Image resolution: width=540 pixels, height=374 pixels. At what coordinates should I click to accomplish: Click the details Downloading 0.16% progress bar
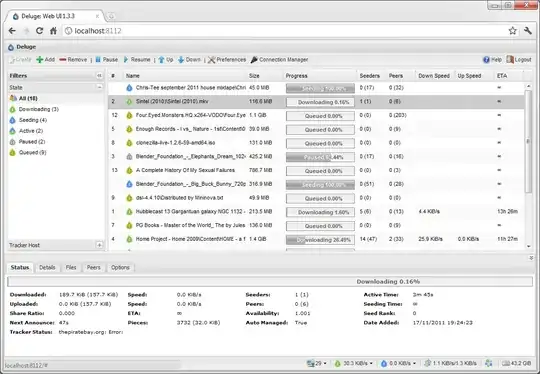tap(270, 281)
